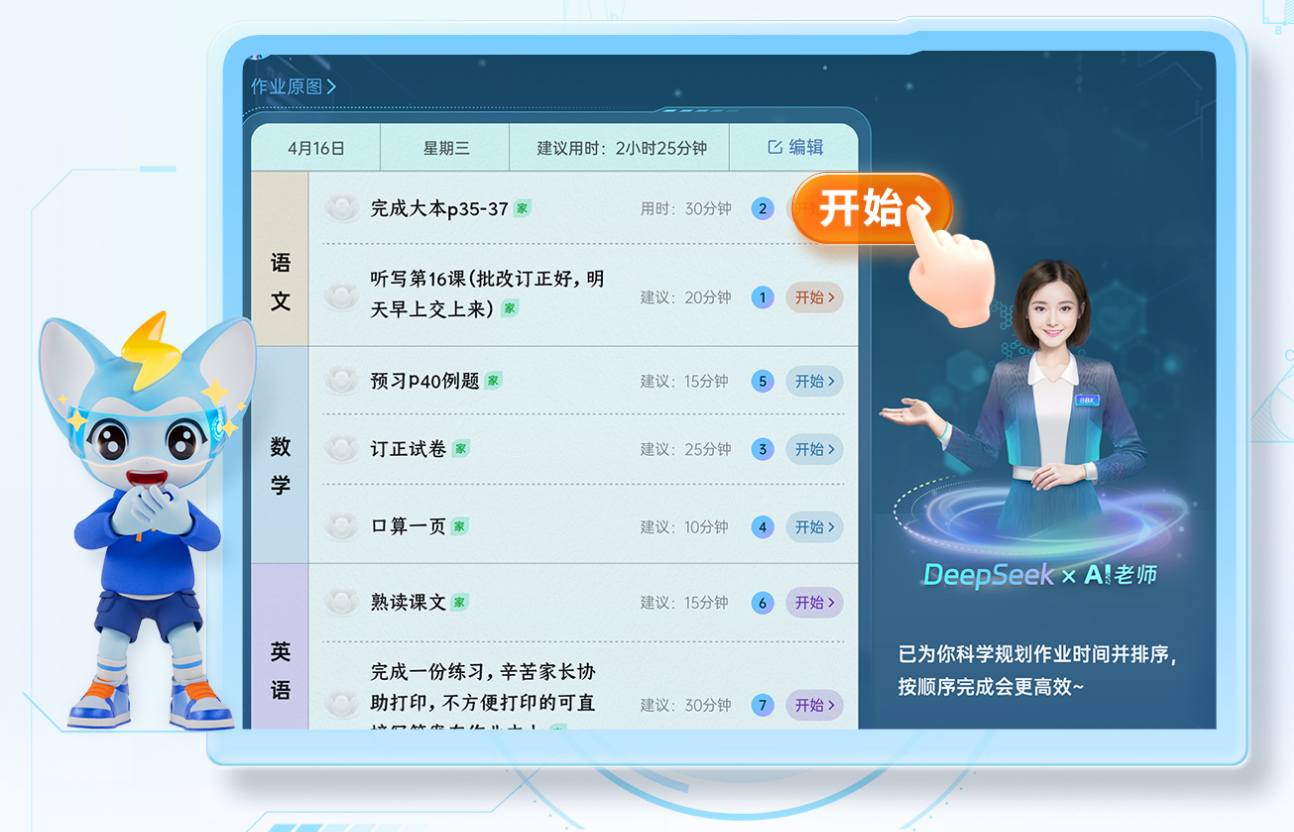Image resolution: width=1294 pixels, height=832 pixels.
Task: Click order badge 3 on 订正试卷 row
Action: [763, 449]
